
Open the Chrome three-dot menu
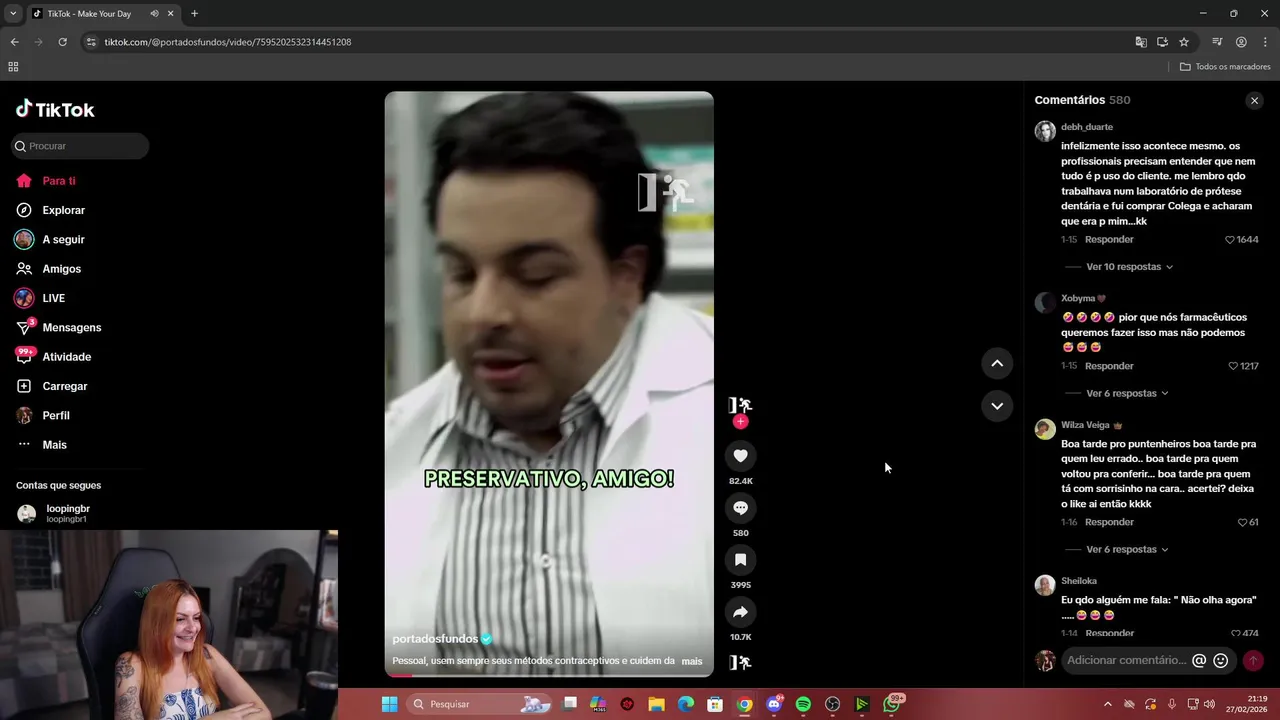tap(1265, 42)
